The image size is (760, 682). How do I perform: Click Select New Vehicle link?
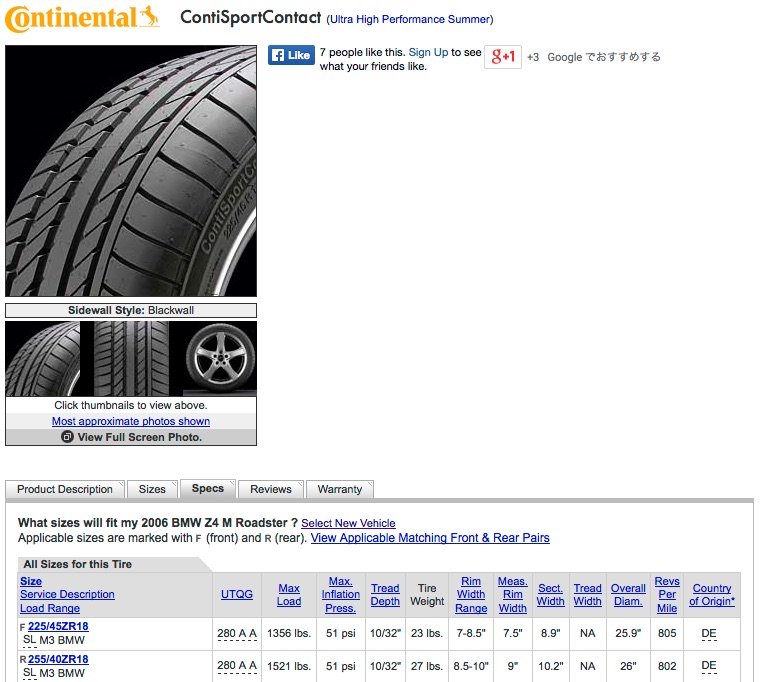(x=348, y=523)
